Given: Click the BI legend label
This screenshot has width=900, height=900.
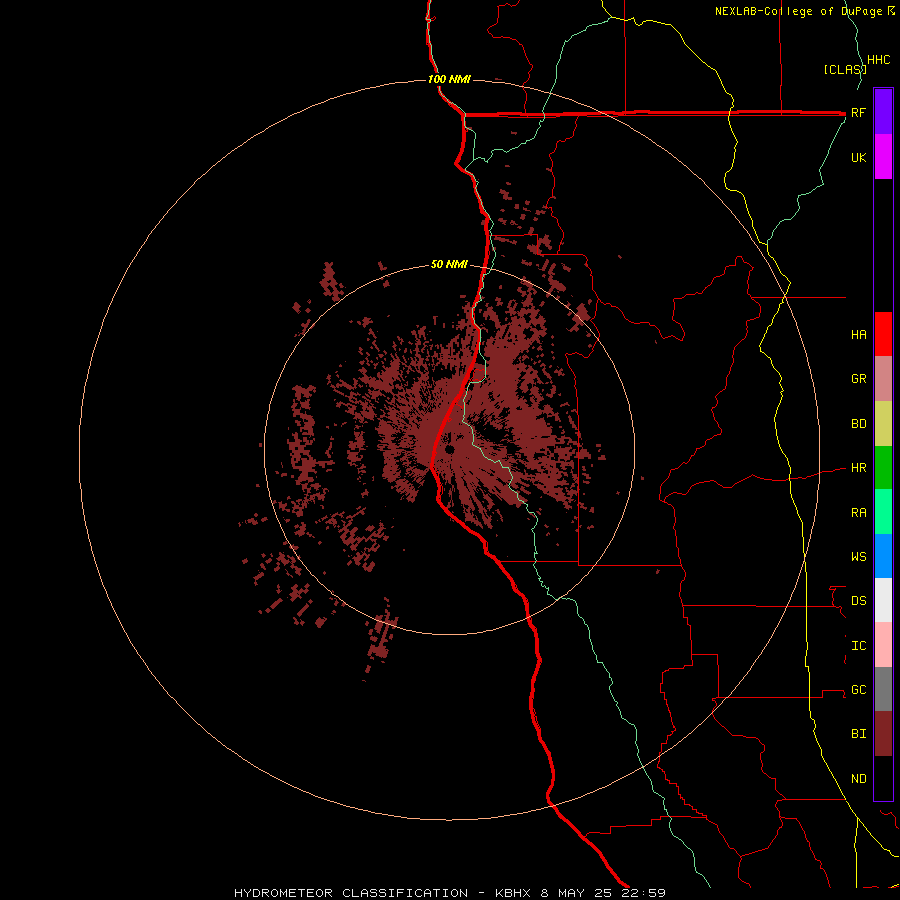Looking at the screenshot, I should [858, 734].
